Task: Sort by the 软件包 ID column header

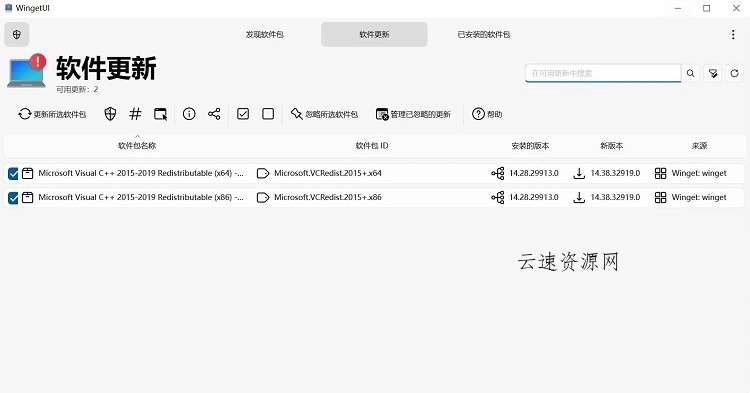Action: coord(372,146)
